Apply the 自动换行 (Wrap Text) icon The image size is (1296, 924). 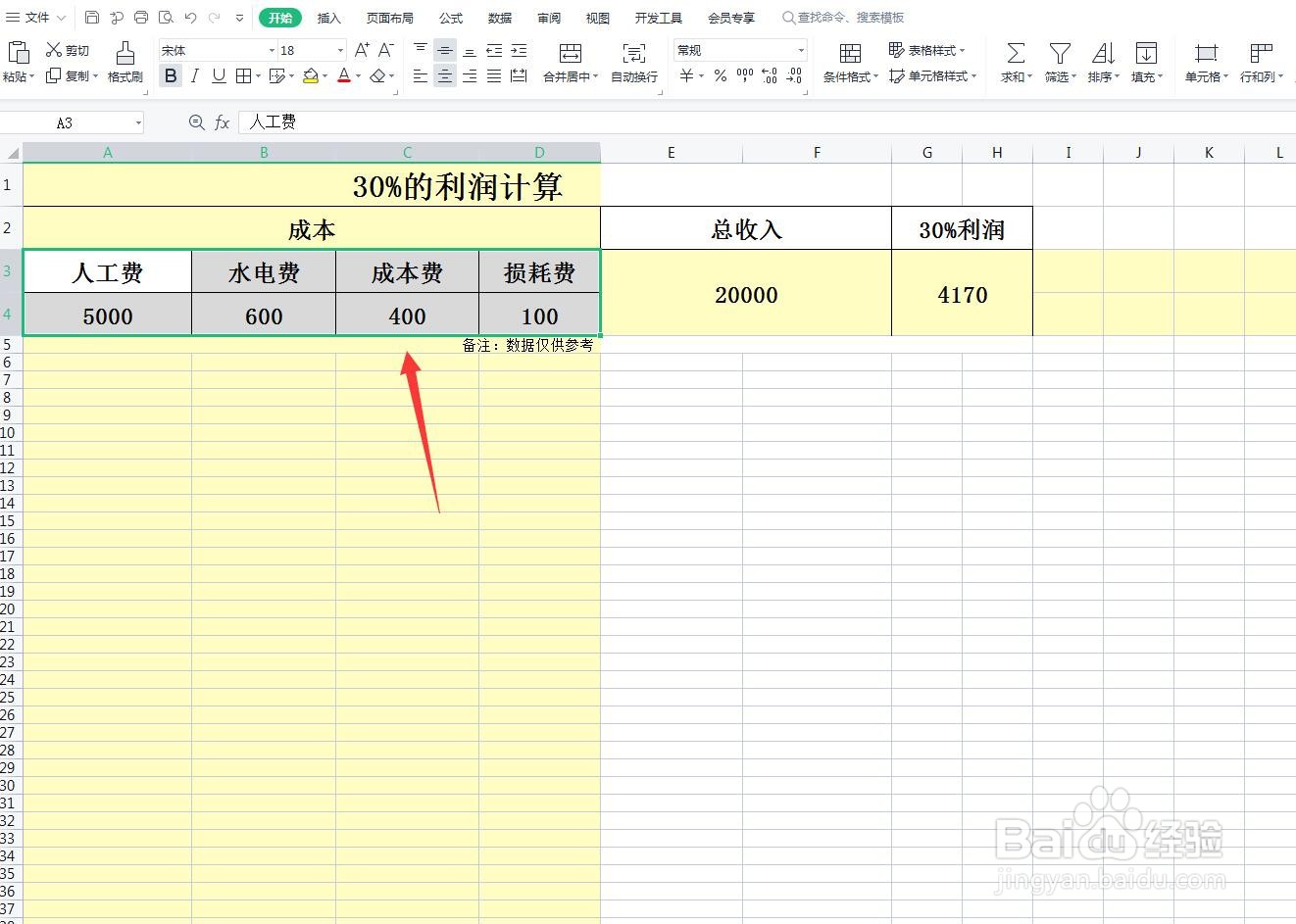pyautogui.click(x=634, y=63)
